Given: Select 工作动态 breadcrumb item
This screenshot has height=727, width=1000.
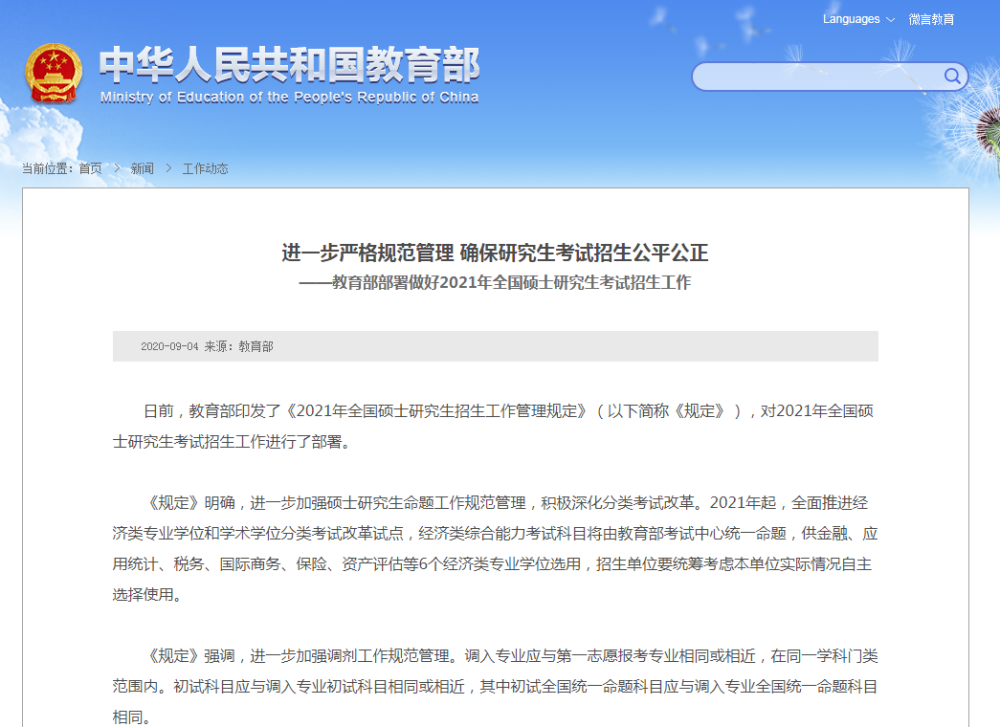Looking at the screenshot, I should (205, 168).
